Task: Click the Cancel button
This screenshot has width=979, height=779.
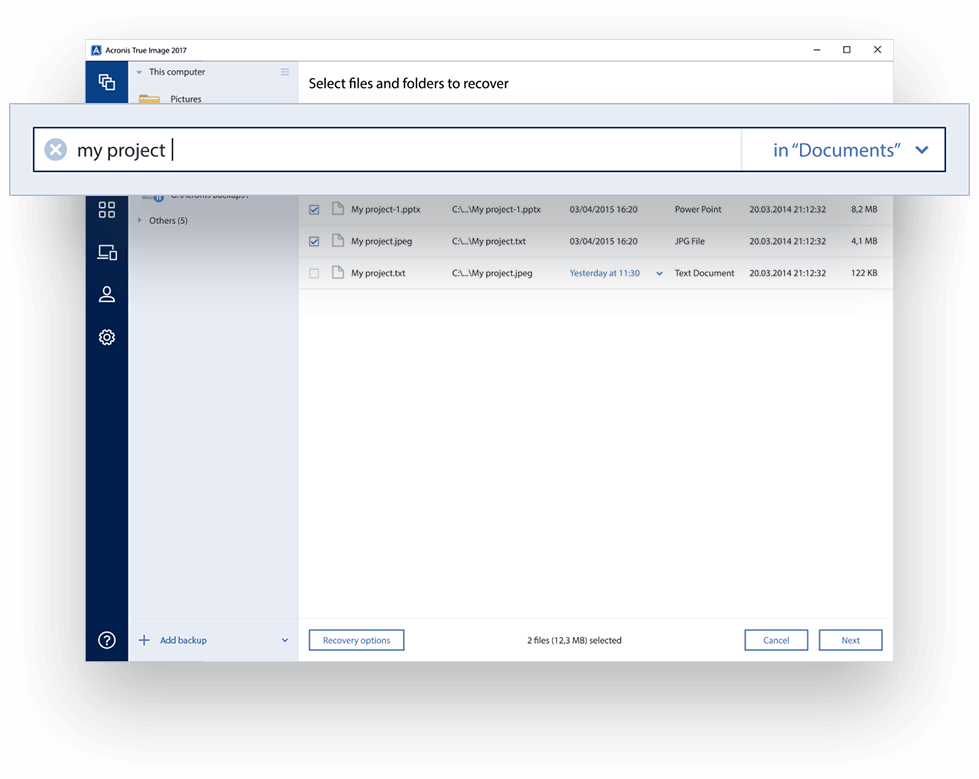Action: point(776,640)
